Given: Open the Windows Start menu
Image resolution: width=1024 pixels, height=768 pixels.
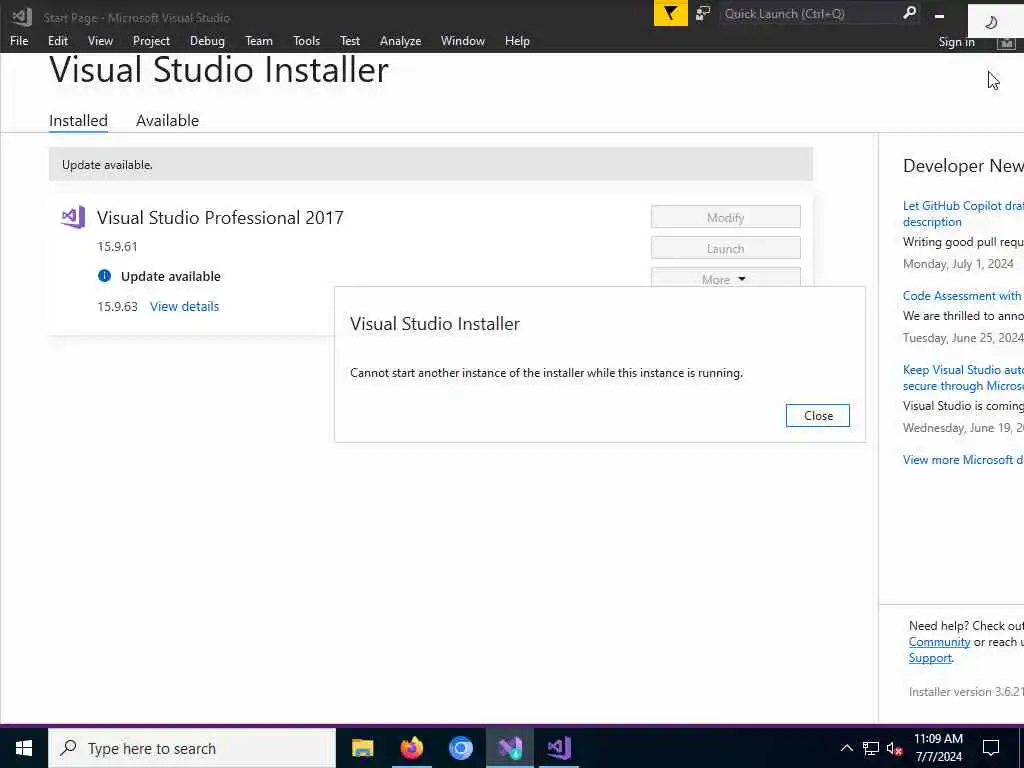Looking at the screenshot, I should coord(24,748).
